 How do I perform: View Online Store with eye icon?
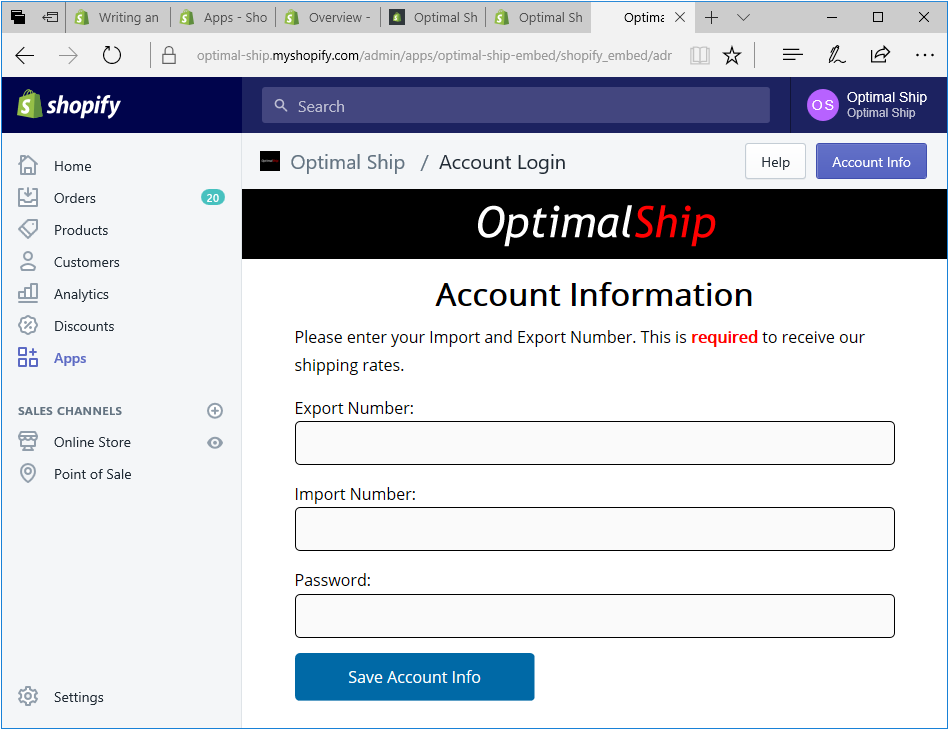tap(215, 443)
